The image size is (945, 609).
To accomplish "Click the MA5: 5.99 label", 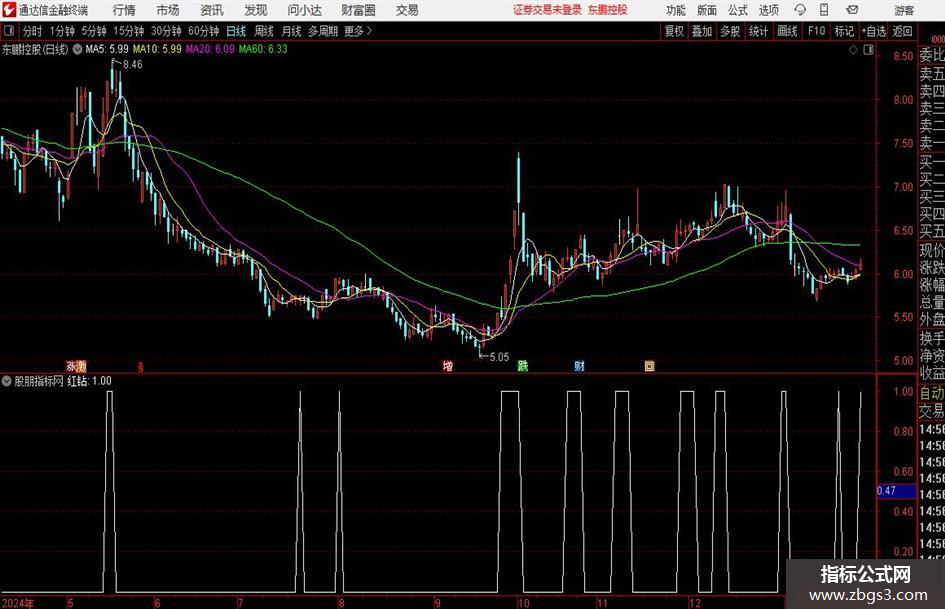I will 107,49.
